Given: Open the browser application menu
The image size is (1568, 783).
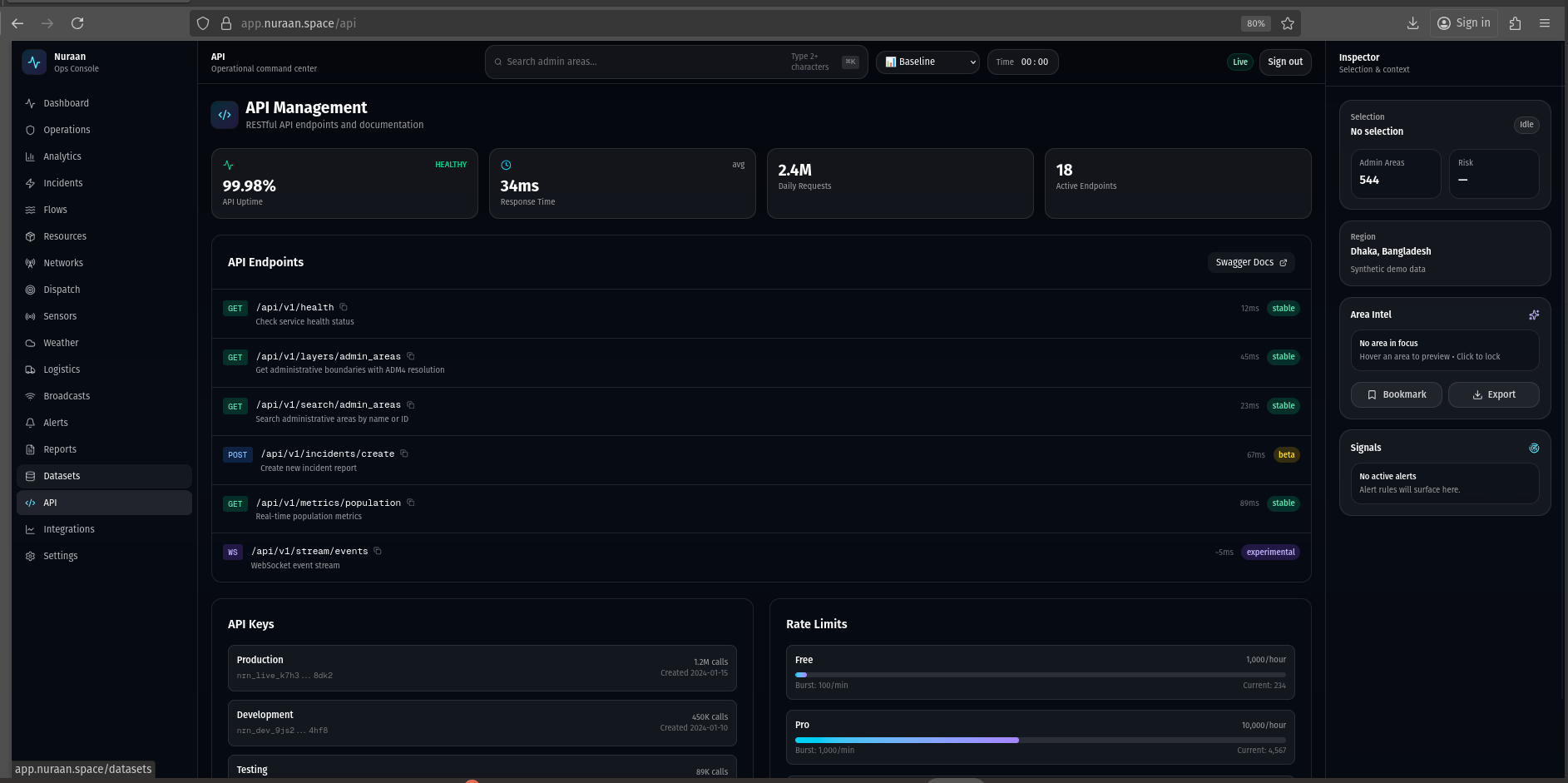Looking at the screenshot, I should pyautogui.click(x=1545, y=23).
